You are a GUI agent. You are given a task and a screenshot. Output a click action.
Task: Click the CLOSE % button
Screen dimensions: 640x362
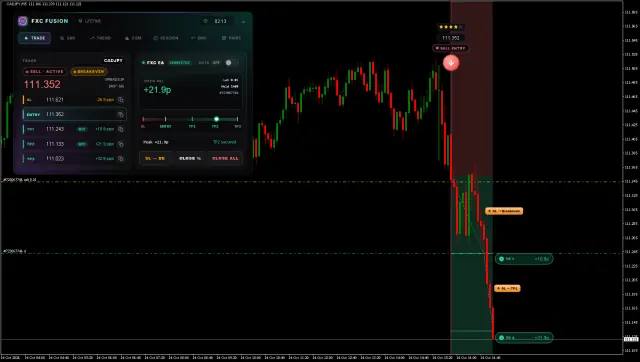pos(190,158)
